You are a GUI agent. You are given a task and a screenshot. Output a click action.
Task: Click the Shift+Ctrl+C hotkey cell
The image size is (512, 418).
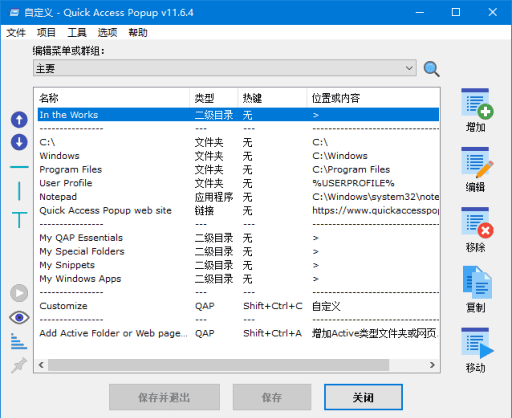point(273,306)
